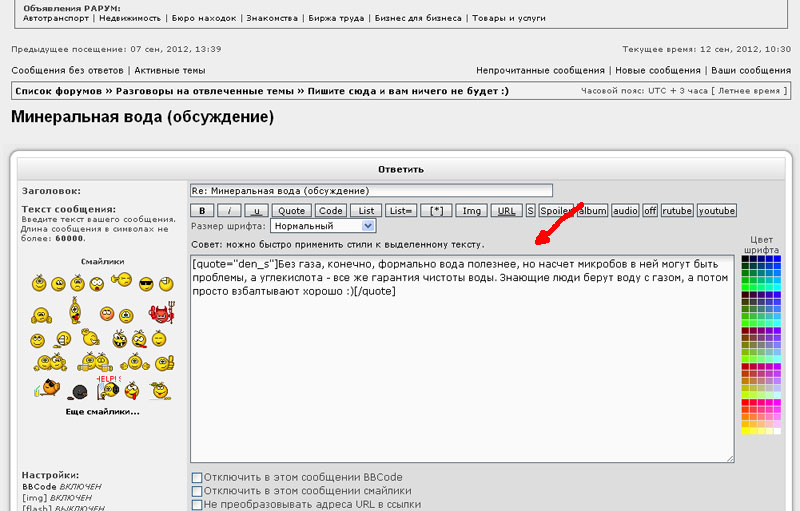Open the Еще смайлики link
800x511 pixels.
(102, 411)
